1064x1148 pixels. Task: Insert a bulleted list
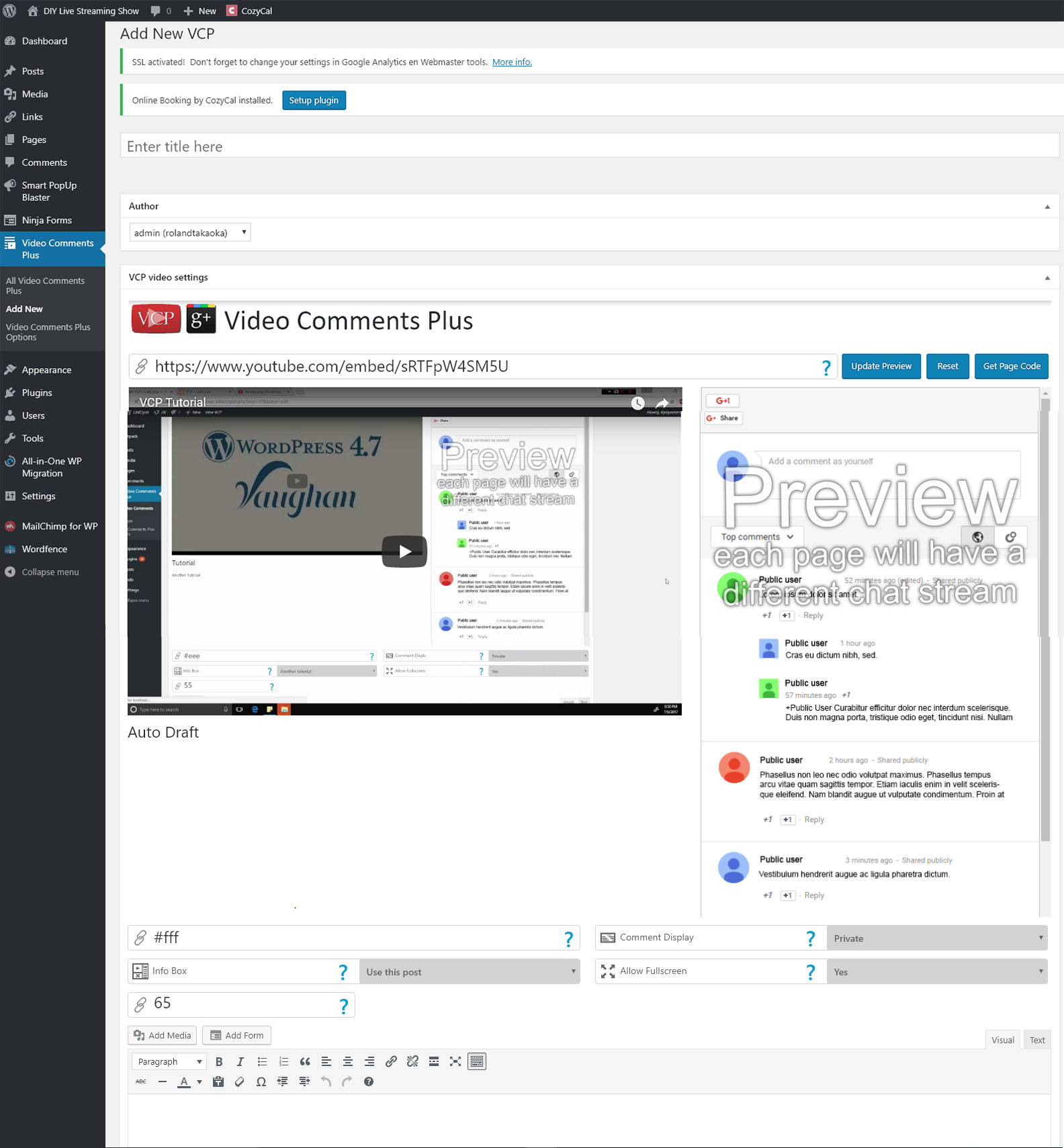[x=262, y=1061]
